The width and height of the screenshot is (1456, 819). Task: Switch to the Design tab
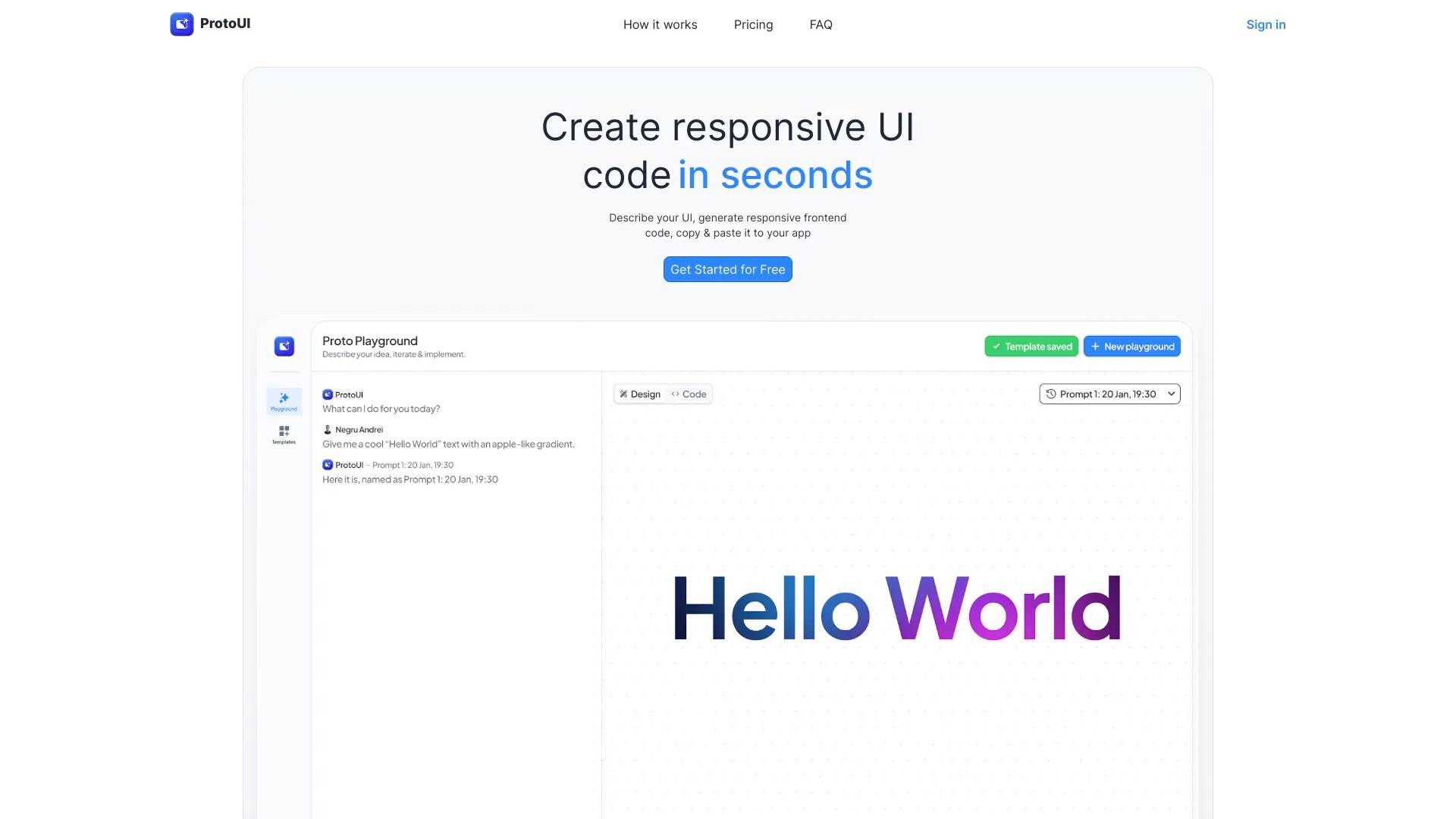[x=639, y=393]
